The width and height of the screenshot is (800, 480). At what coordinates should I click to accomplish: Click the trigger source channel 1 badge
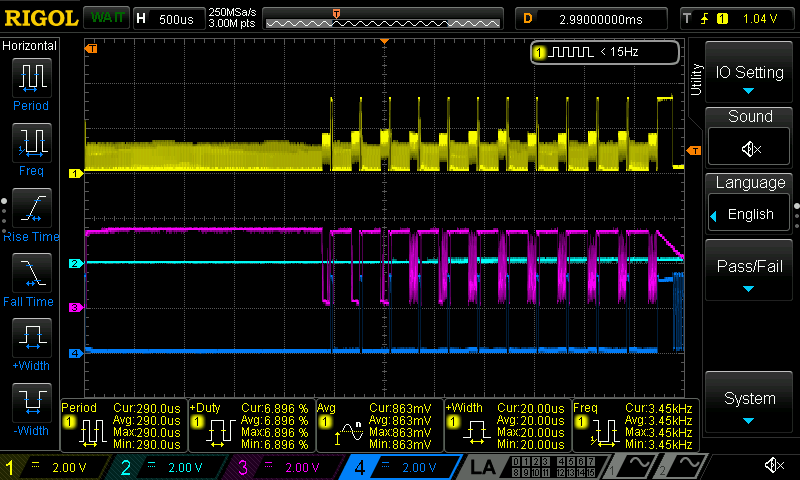722,19
